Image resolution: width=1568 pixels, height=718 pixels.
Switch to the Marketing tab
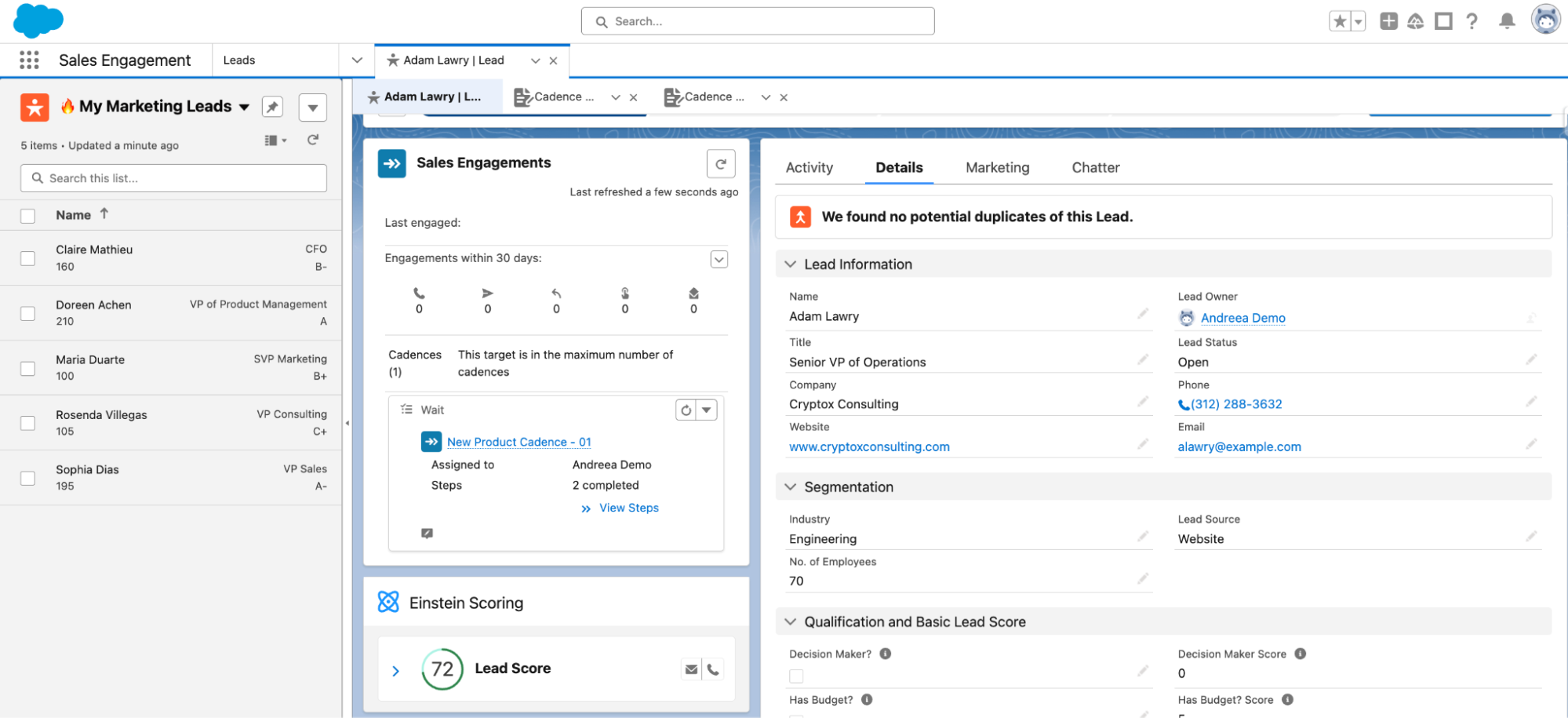tap(997, 167)
